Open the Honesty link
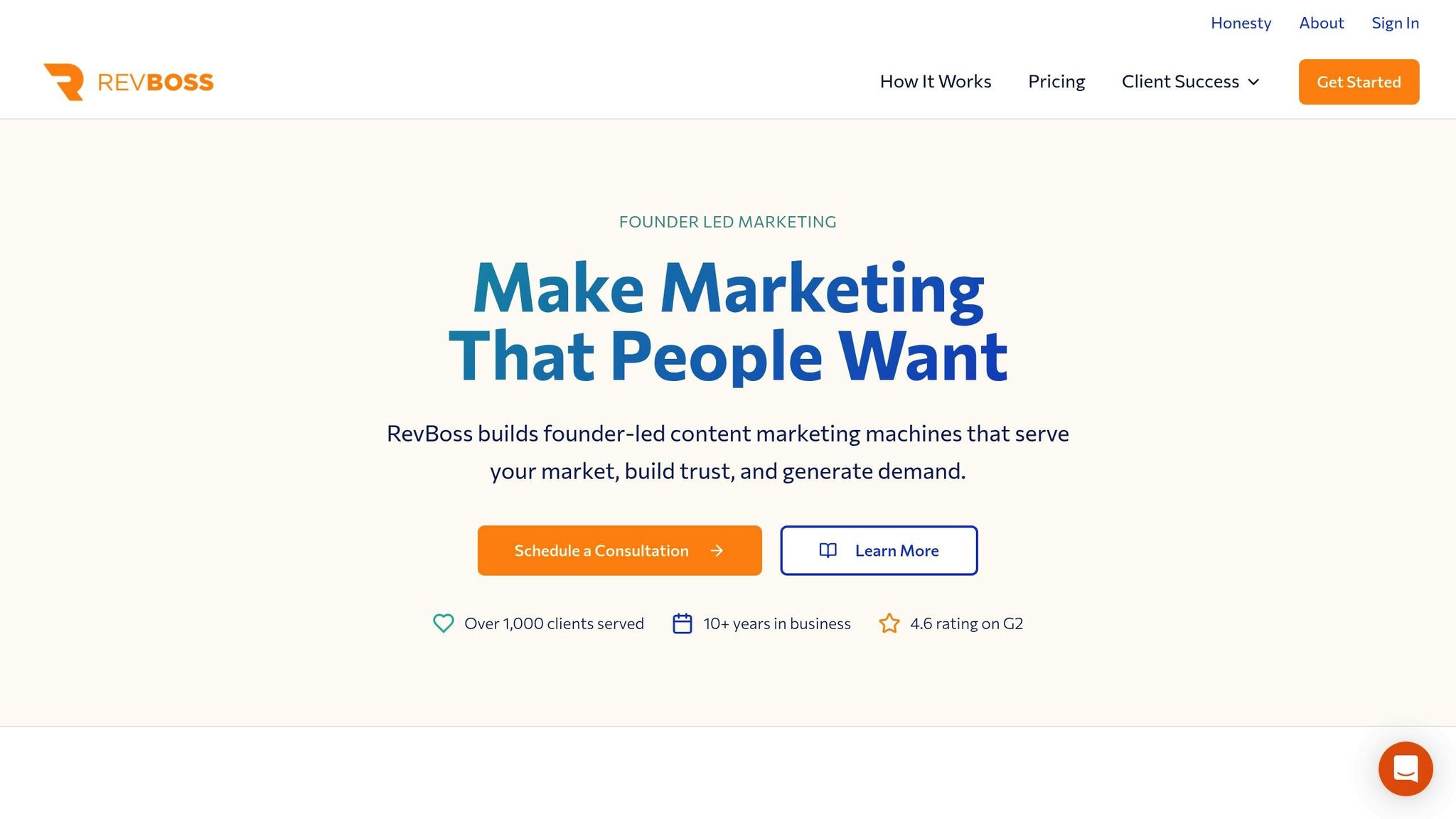This screenshot has height=819, width=1456. click(1241, 23)
